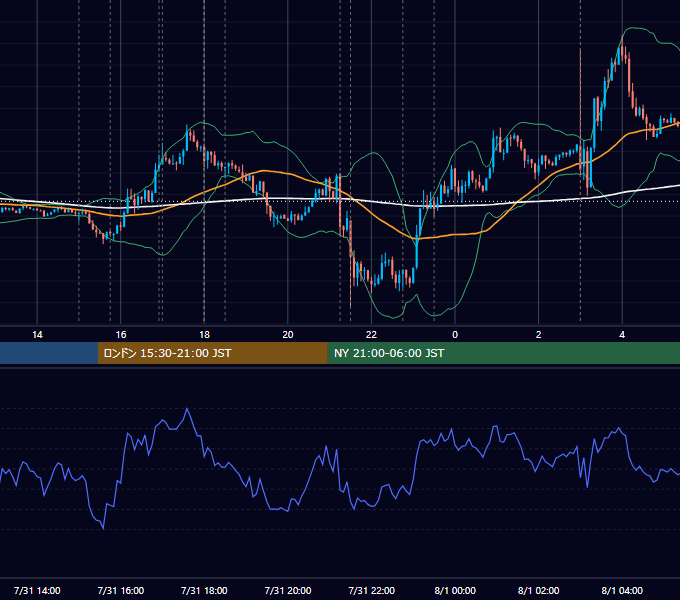
Task: Click the 14 hour label on chart axis
Action: 37,335
